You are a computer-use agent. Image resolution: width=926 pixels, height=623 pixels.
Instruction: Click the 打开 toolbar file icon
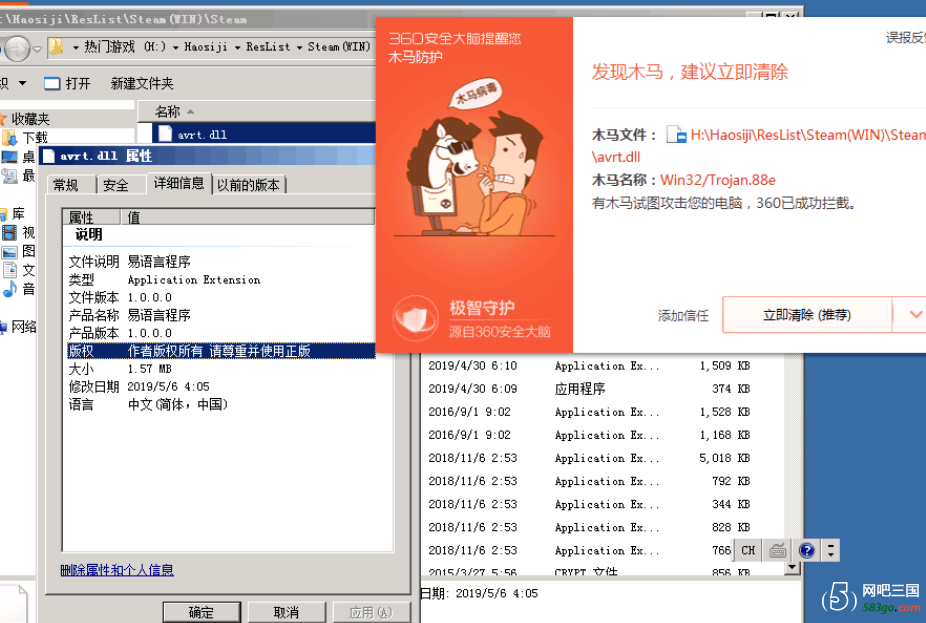pyautogui.click(x=52, y=83)
